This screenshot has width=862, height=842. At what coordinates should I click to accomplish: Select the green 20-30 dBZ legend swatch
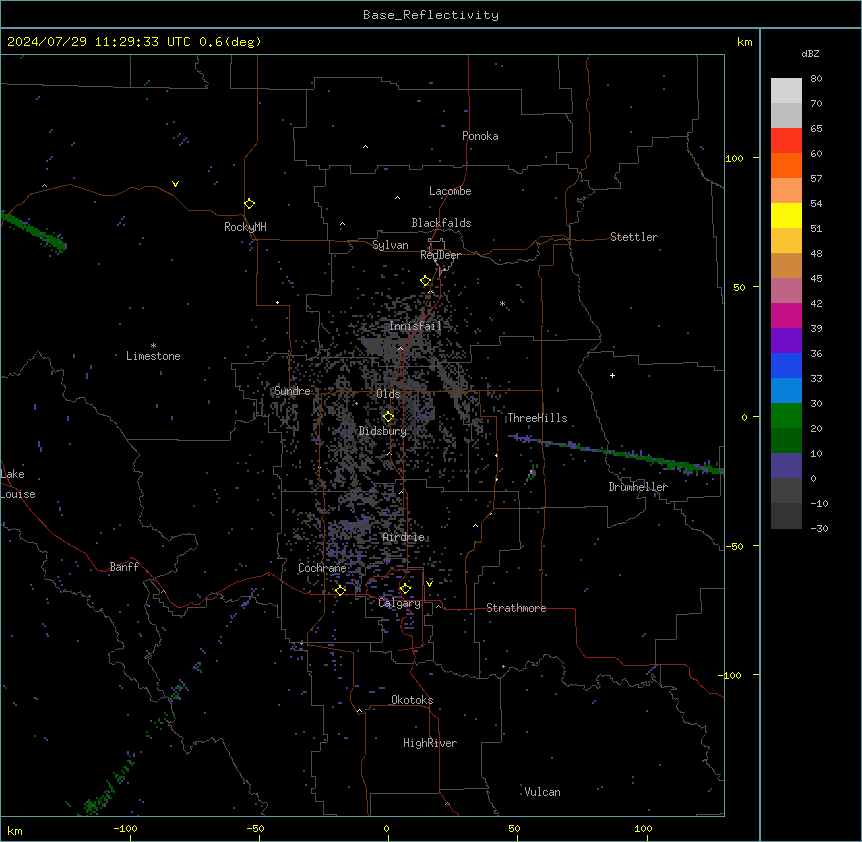786,416
